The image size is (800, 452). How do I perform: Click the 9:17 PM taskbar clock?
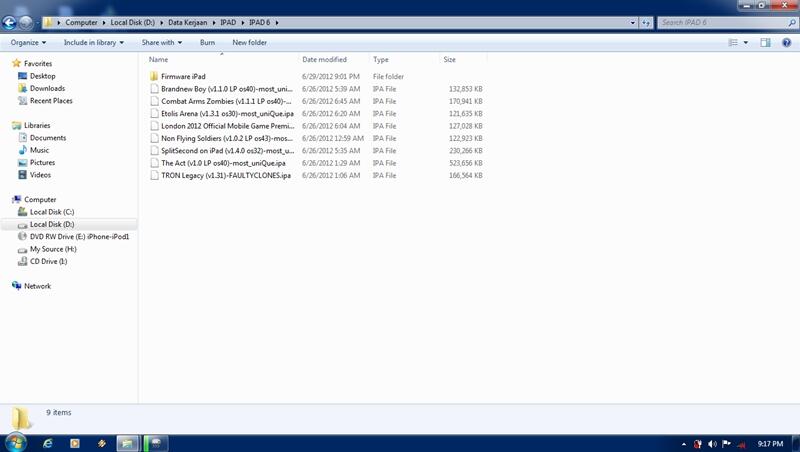tap(770, 444)
